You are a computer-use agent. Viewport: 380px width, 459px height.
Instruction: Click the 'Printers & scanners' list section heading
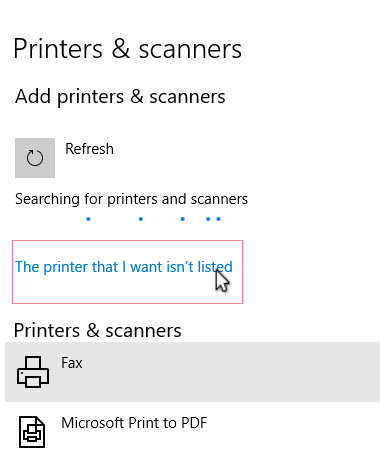click(97, 330)
